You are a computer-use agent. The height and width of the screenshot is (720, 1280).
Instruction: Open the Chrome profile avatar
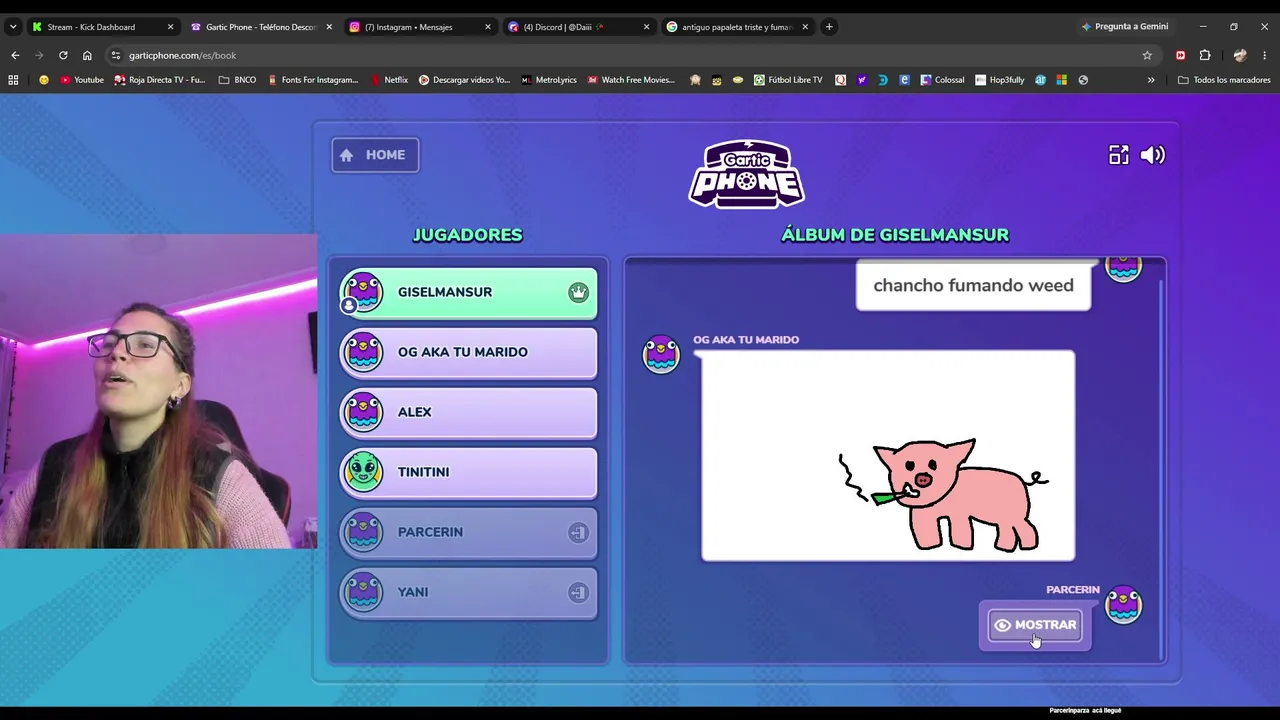1240,55
